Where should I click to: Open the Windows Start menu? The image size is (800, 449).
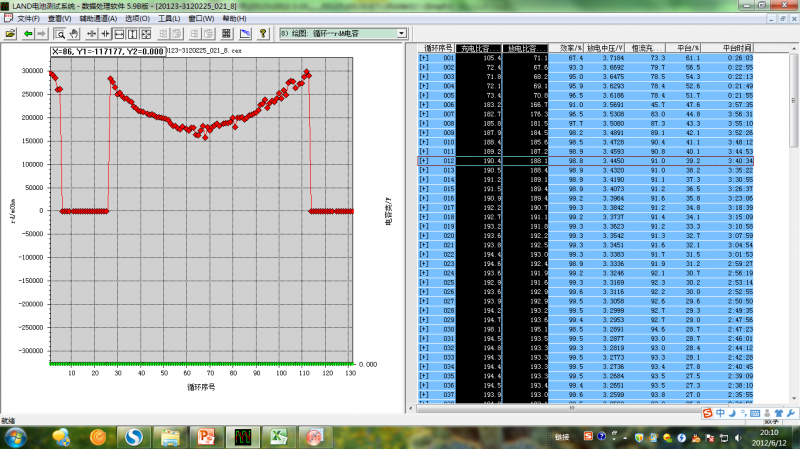point(15,437)
